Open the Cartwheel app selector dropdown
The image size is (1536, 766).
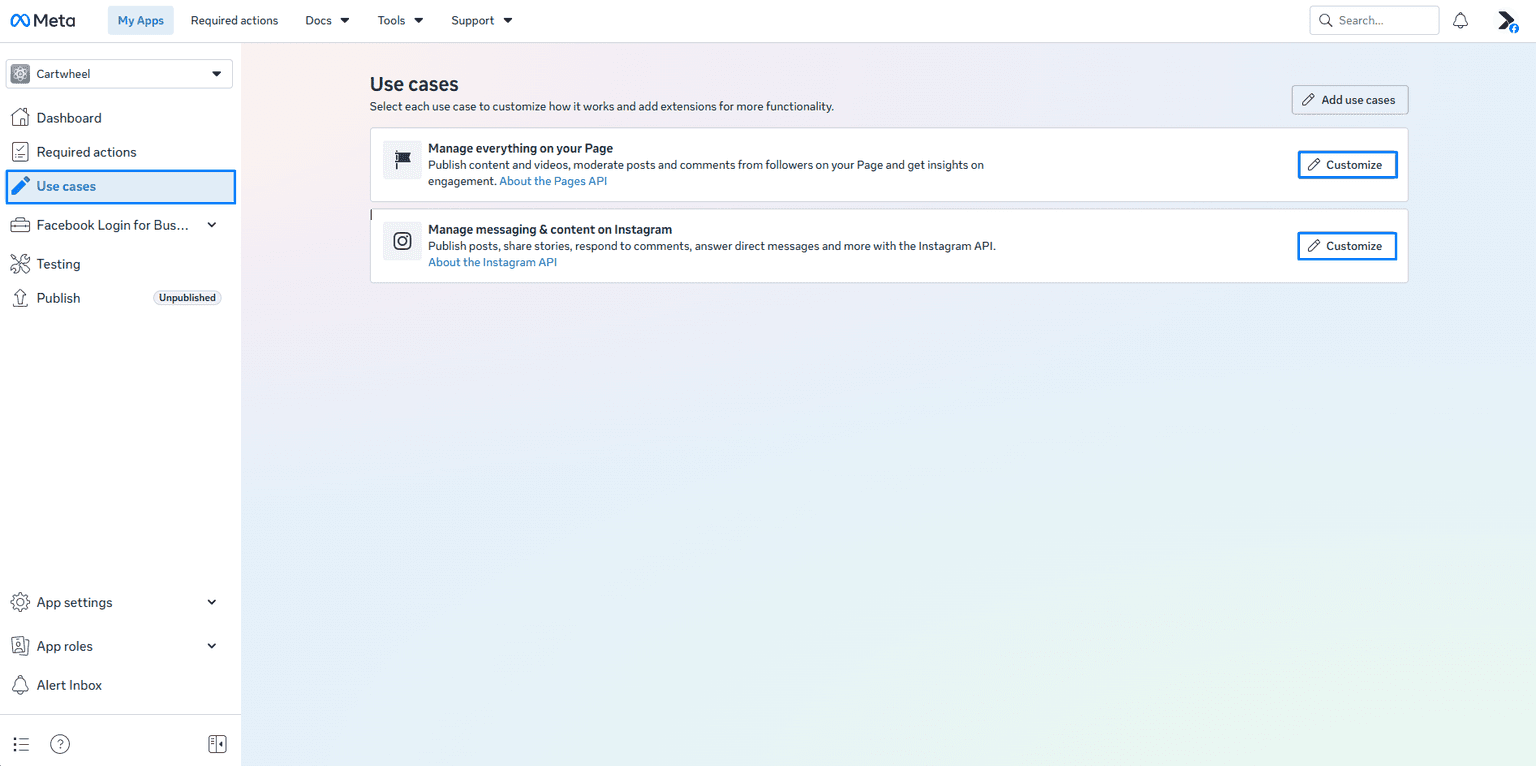(119, 74)
